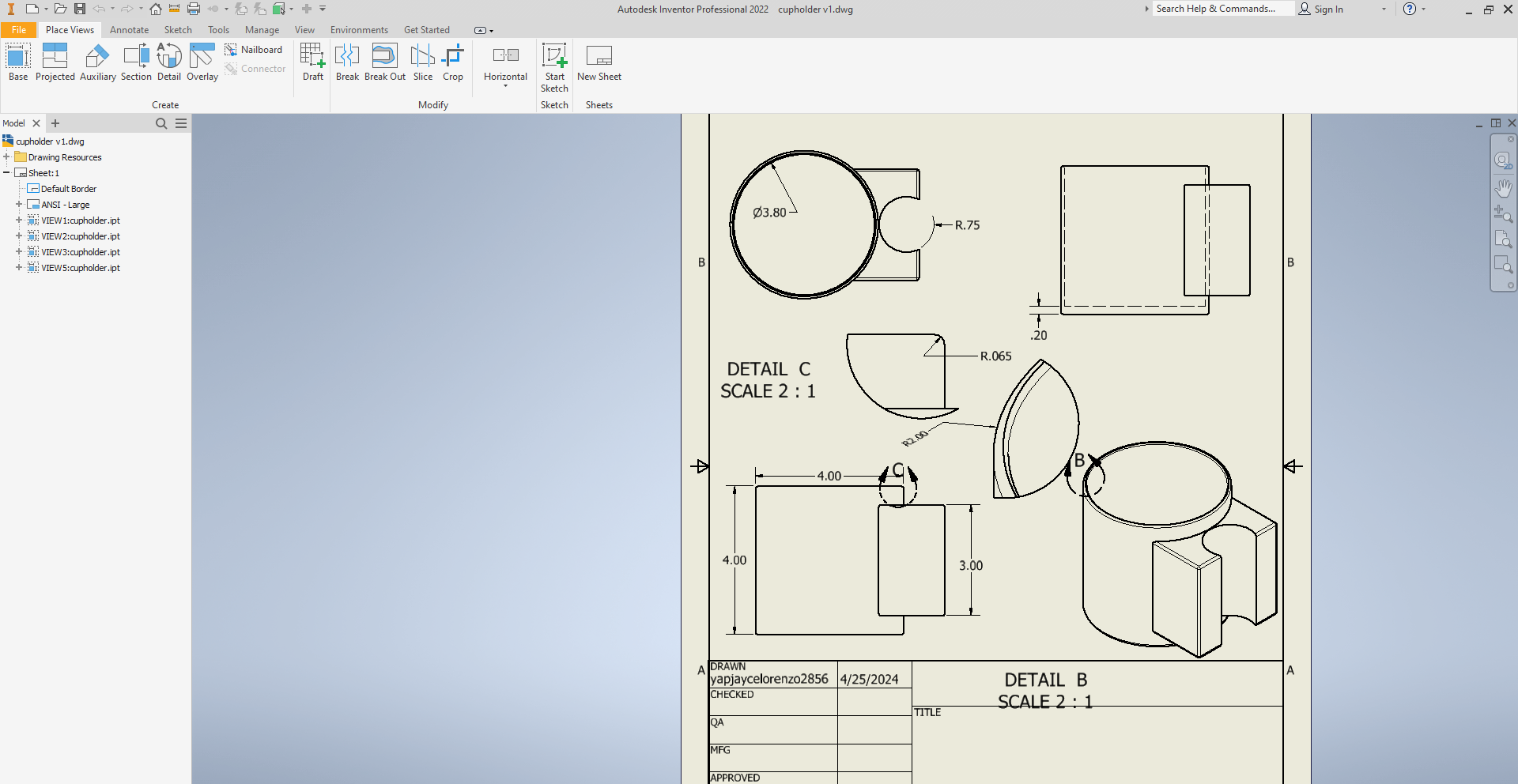1518x784 pixels.
Task: Open the Sign In dropdown arrow
Action: click(1384, 9)
